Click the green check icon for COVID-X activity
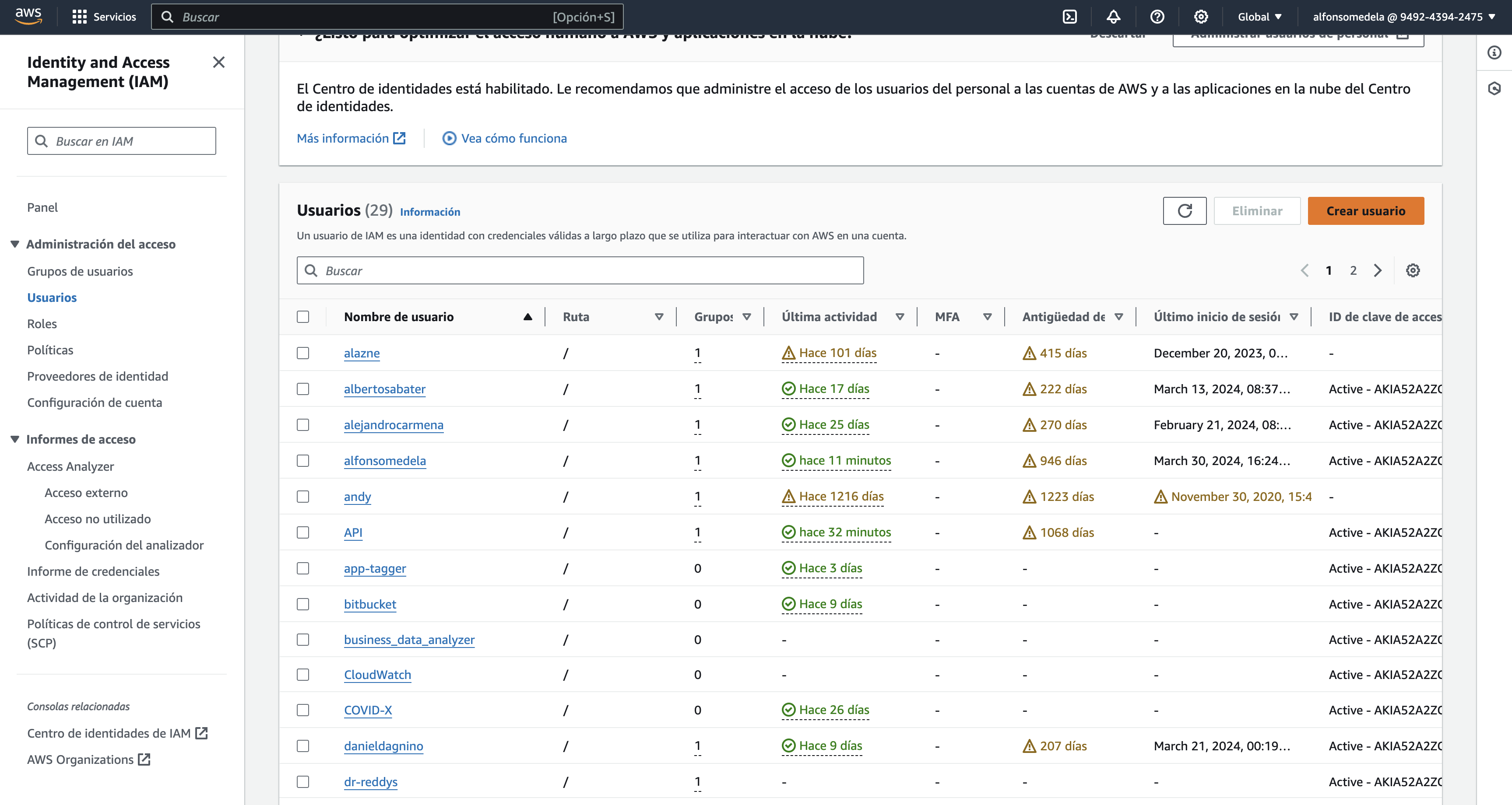 (x=789, y=710)
